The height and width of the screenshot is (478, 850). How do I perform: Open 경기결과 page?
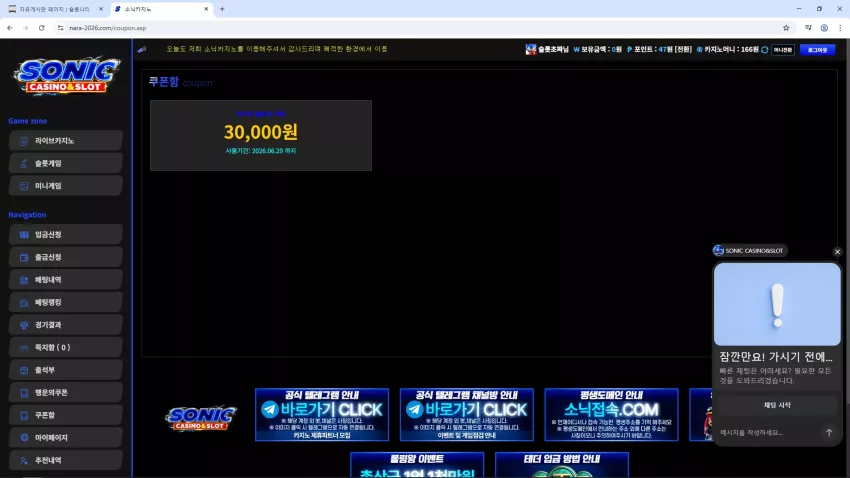pos(66,325)
